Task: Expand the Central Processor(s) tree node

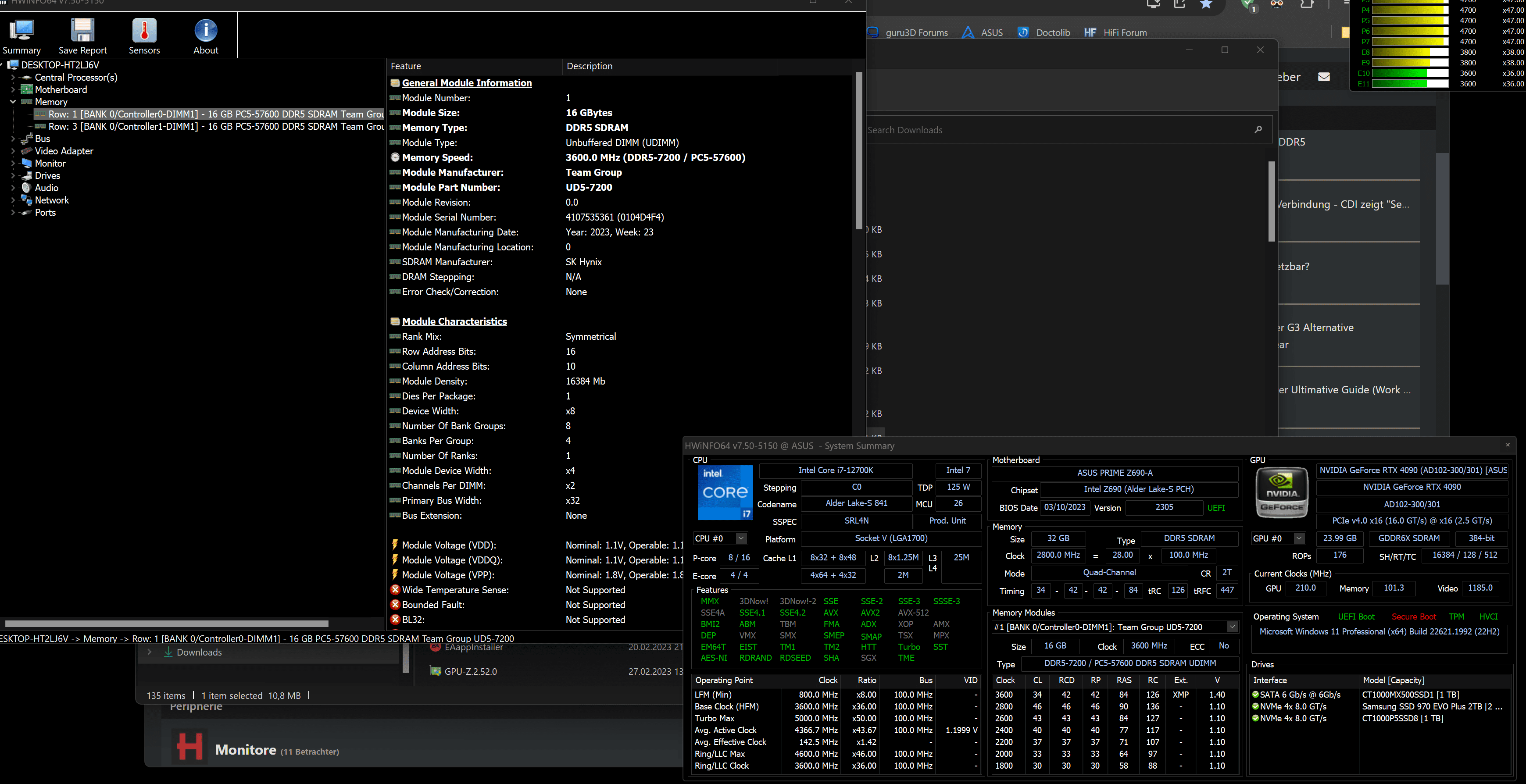Action: coord(13,78)
